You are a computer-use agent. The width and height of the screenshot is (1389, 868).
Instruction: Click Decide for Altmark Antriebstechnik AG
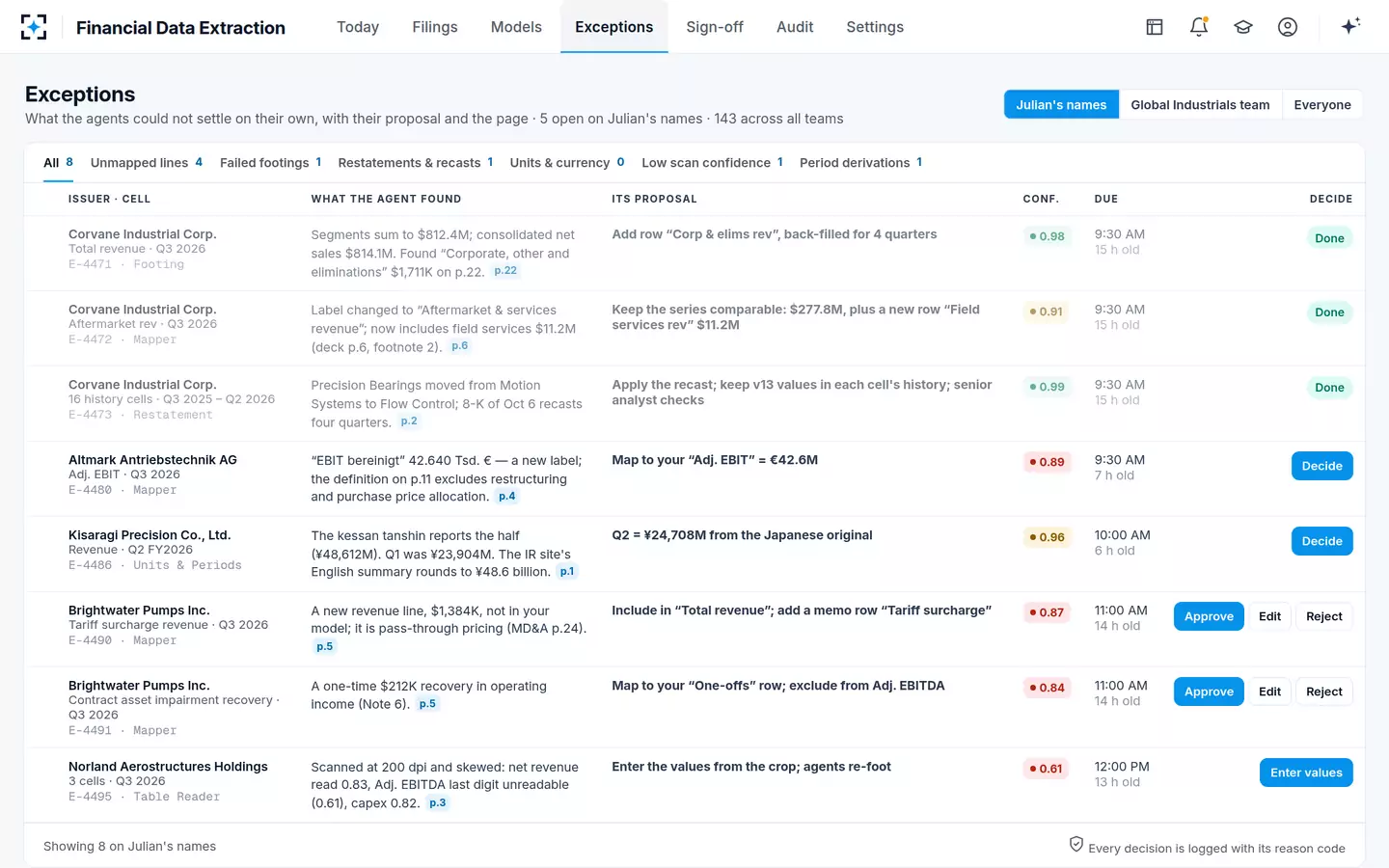[x=1321, y=466]
